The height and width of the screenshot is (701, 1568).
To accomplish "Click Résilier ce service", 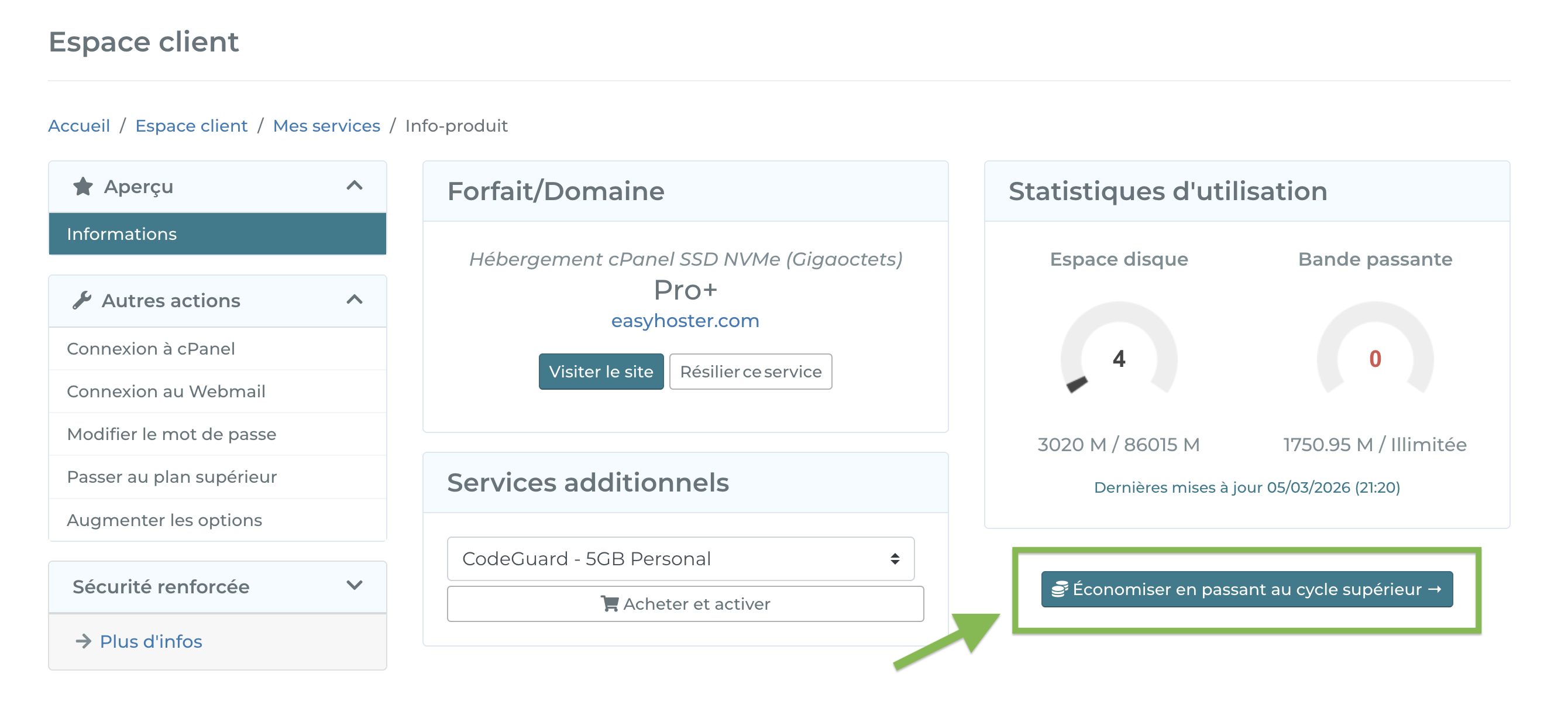I will [x=751, y=371].
